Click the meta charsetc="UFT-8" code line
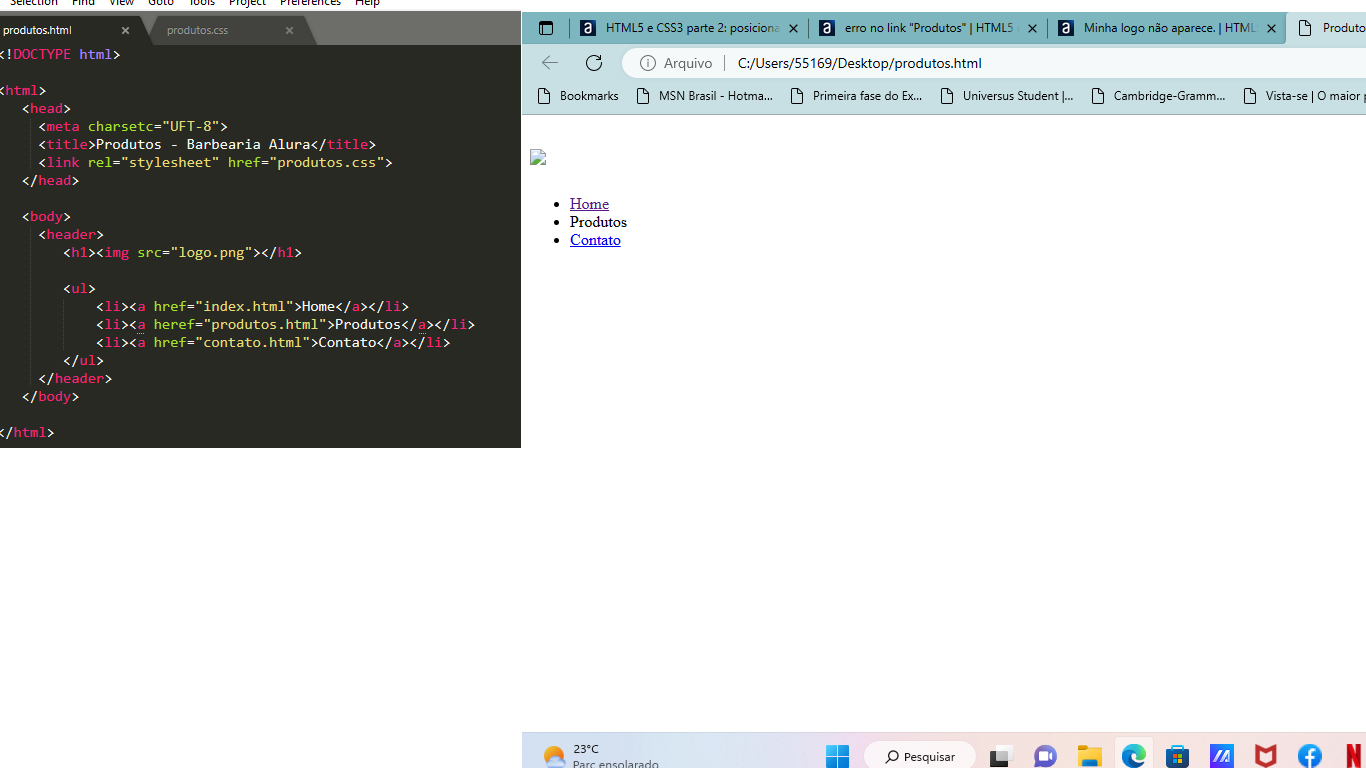 click(133, 126)
